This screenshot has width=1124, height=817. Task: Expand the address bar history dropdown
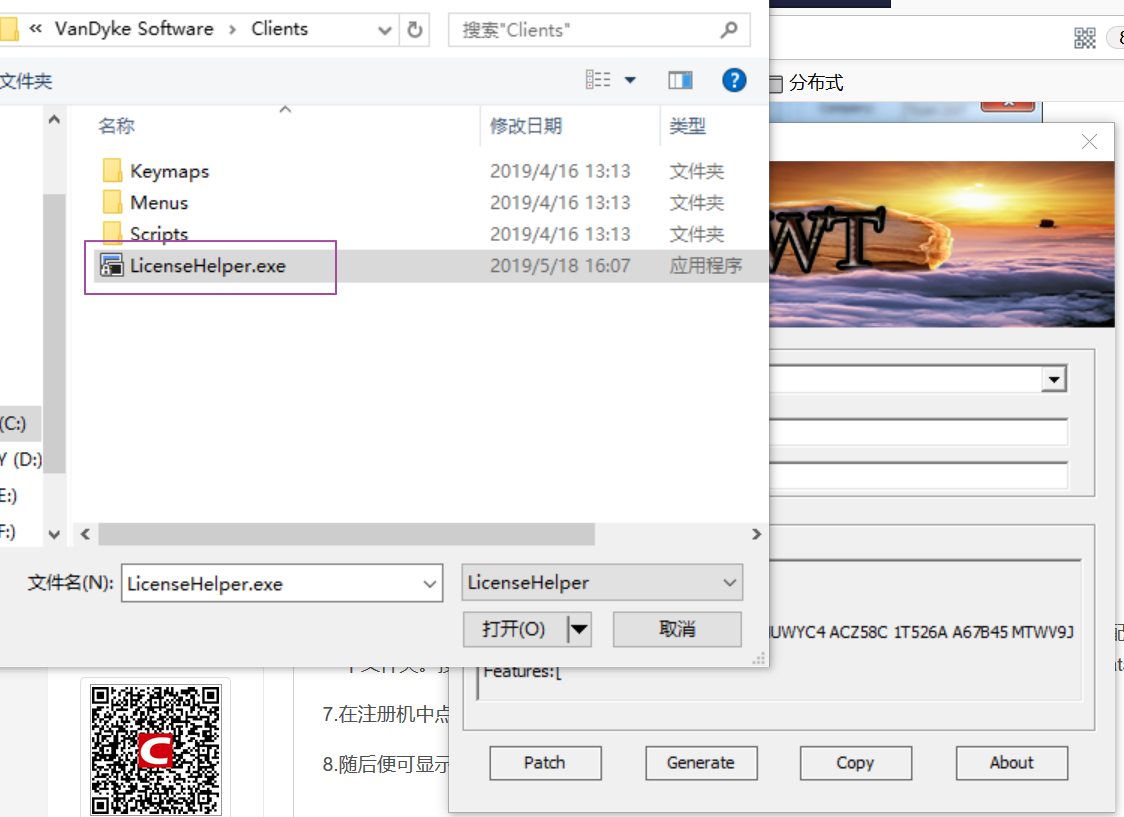(387, 30)
